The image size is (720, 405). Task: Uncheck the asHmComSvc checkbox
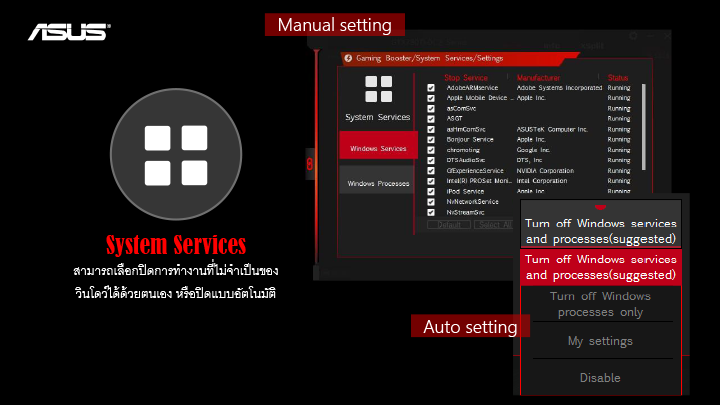pos(431,129)
